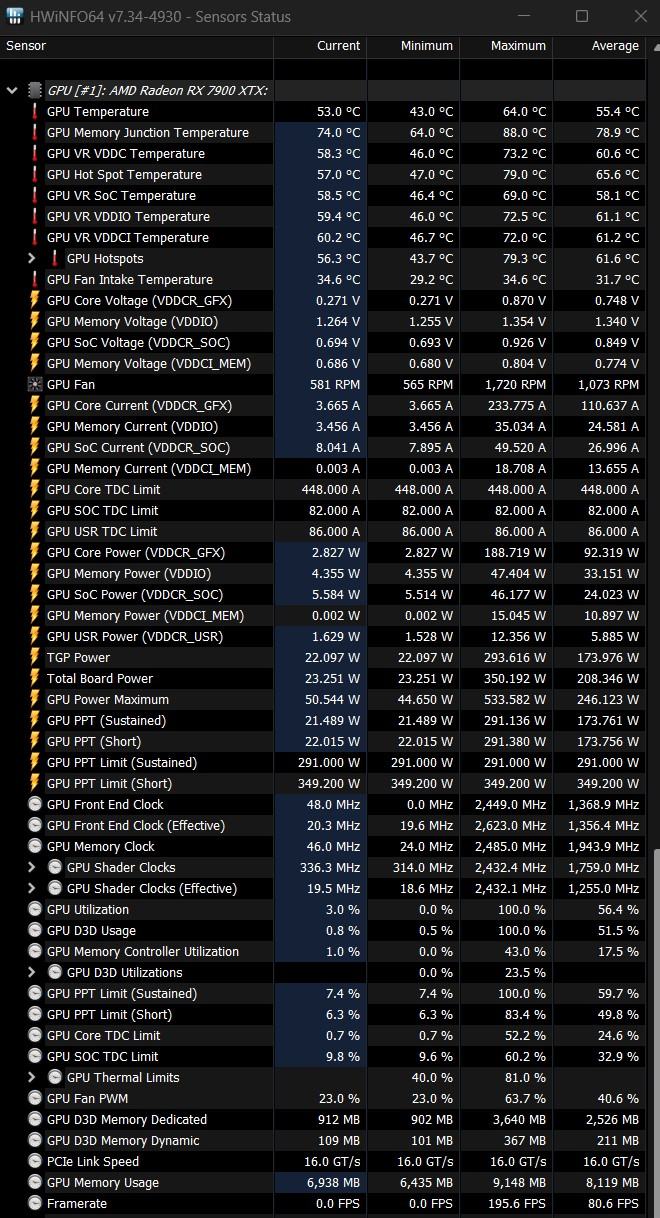Click the GPU Core Voltage lightning icon
The height and width of the screenshot is (1218, 660).
[35, 300]
